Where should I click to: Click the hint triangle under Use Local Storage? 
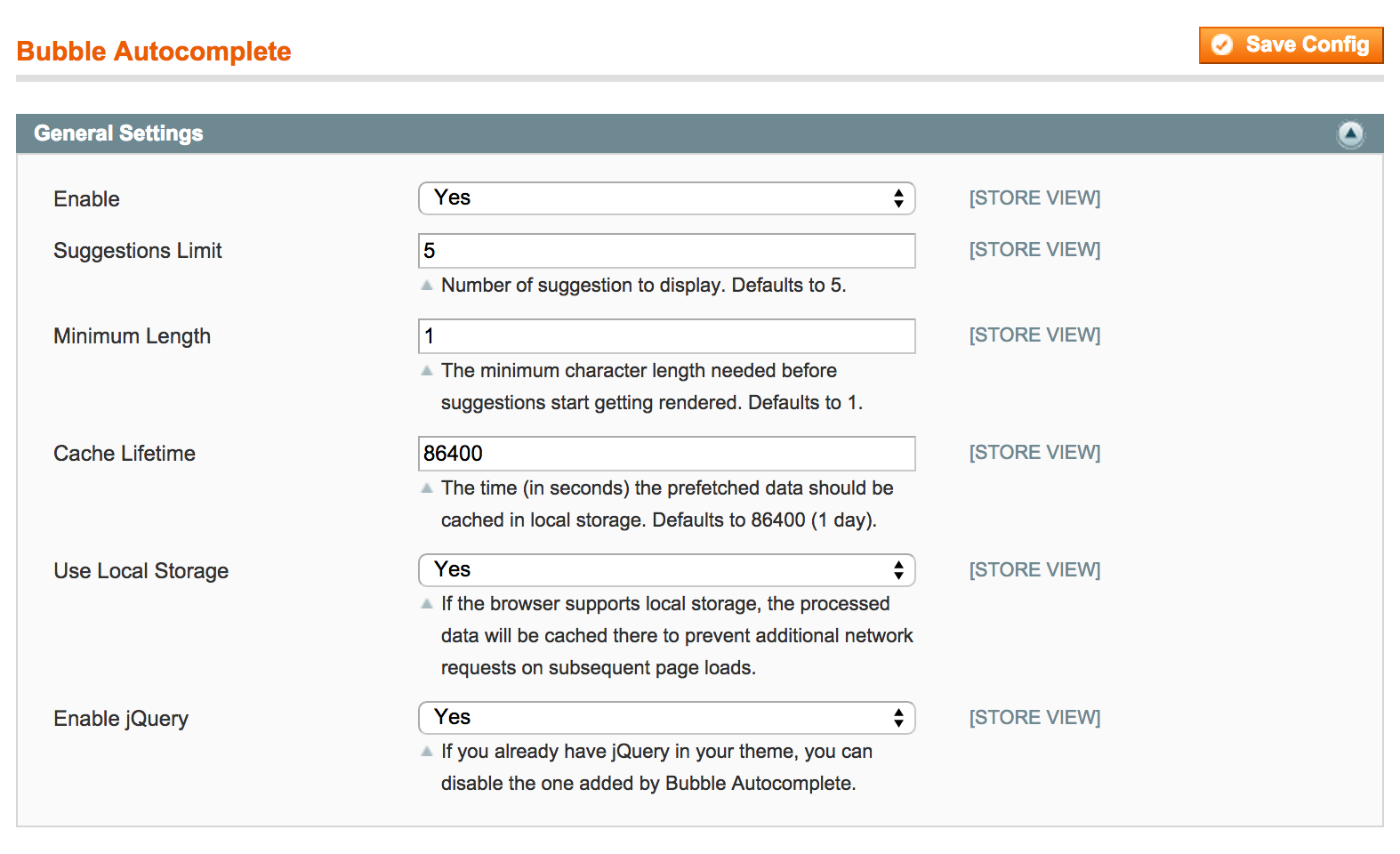427,604
